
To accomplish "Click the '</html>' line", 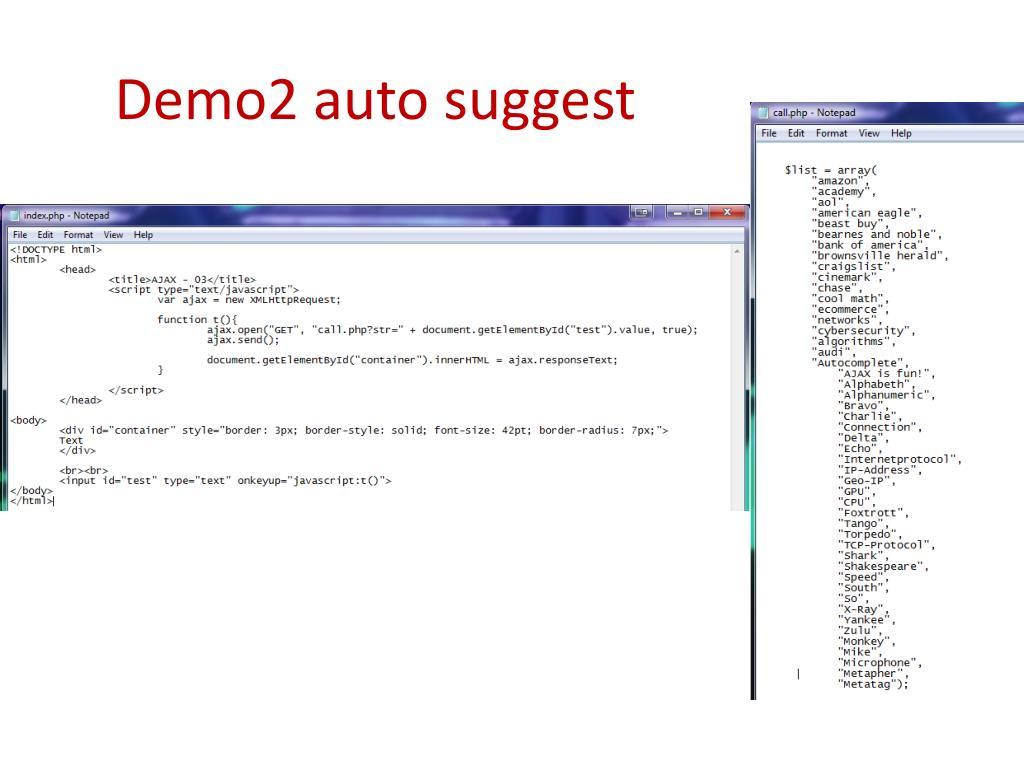I will (x=31, y=501).
